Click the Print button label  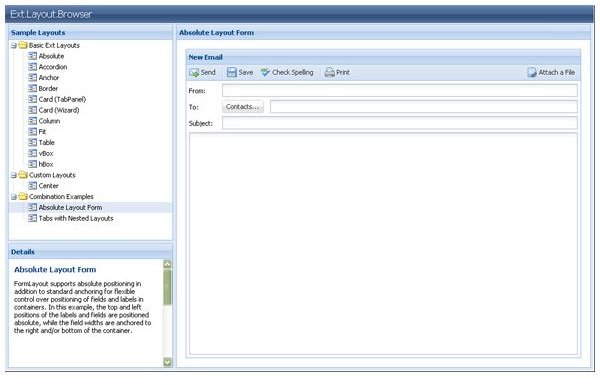343,72
